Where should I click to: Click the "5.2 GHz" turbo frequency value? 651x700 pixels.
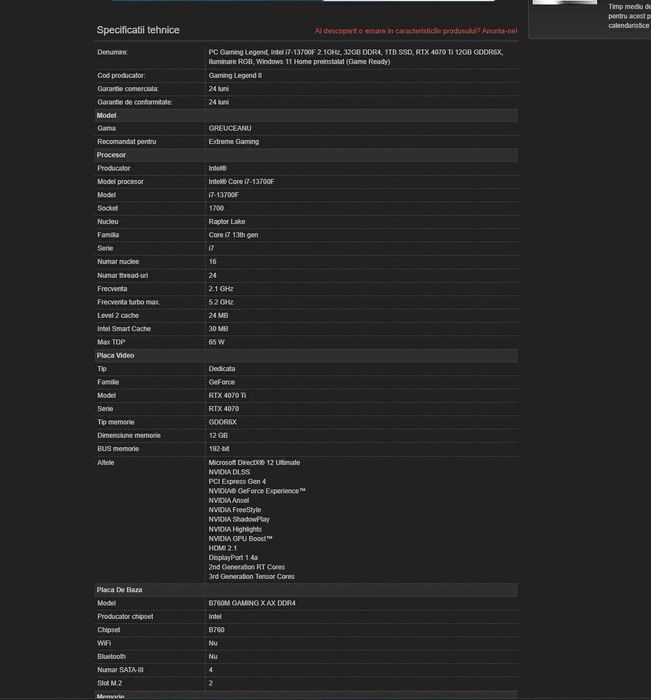221,302
